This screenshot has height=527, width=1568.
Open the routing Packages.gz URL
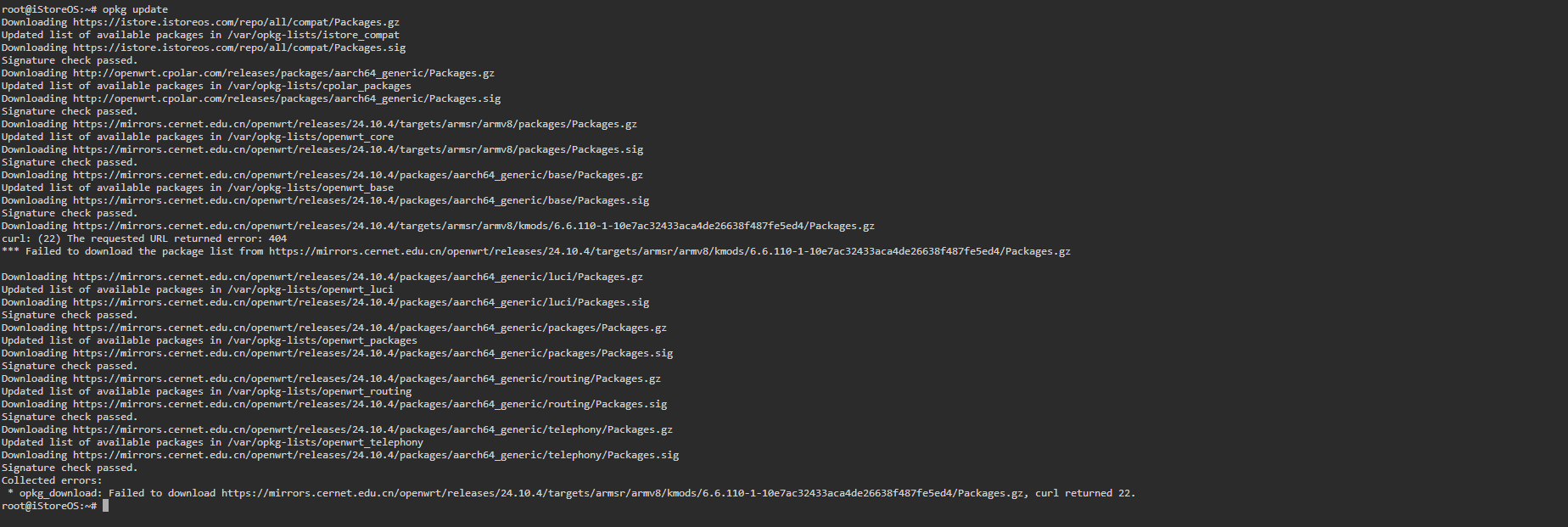pyautogui.click(x=367, y=378)
